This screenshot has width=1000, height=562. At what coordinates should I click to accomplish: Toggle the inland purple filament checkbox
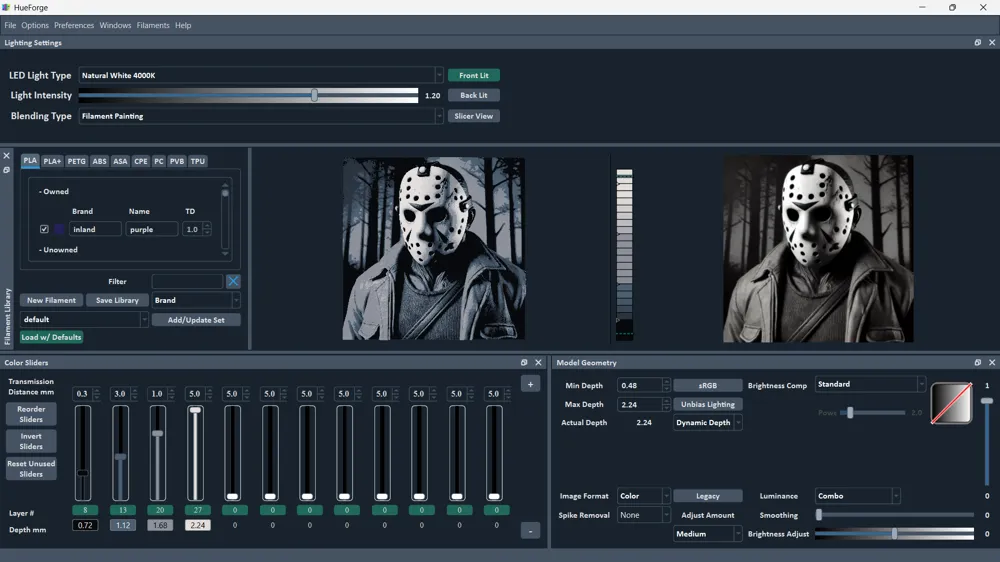click(x=44, y=229)
